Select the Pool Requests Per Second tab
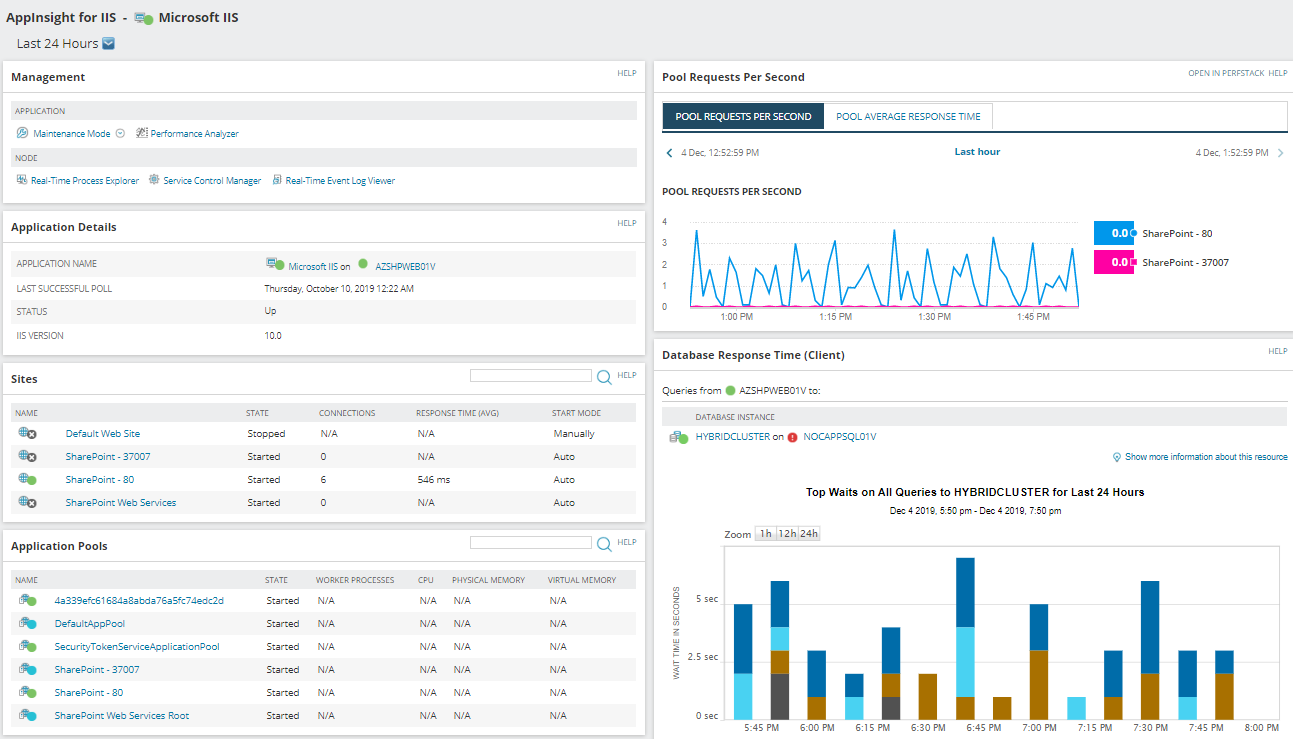Image resolution: width=1293 pixels, height=739 pixels. tap(743, 117)
